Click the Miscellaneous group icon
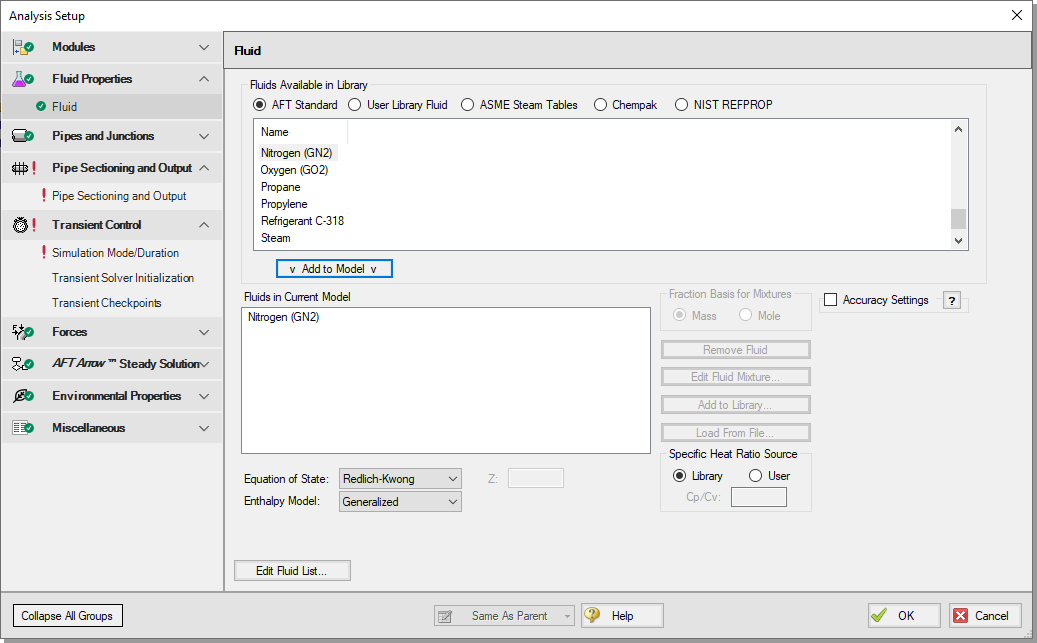The height and width of the screenshot is (643, 1037). pos(23,428)
